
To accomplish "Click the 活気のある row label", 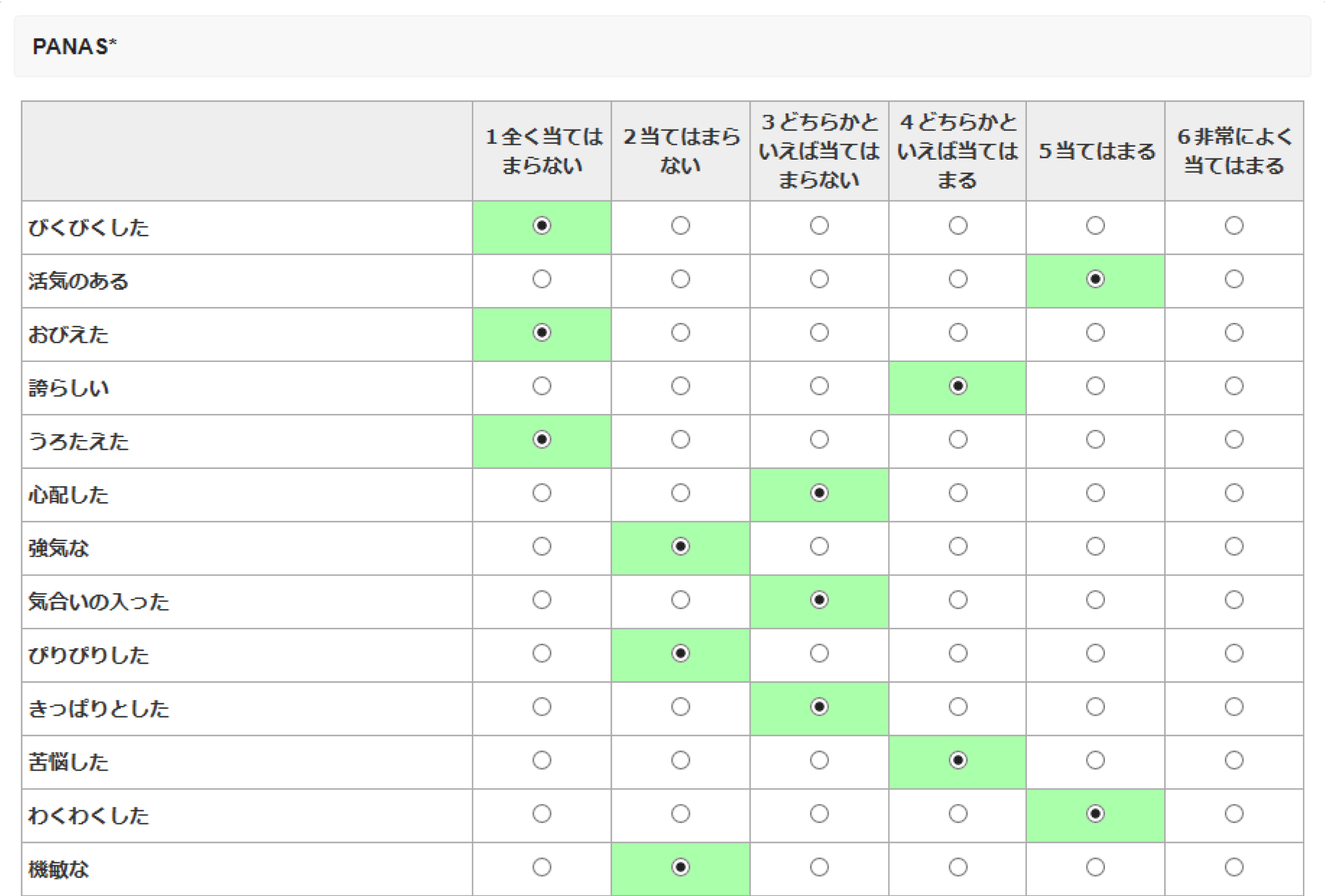I will point(78,281).
